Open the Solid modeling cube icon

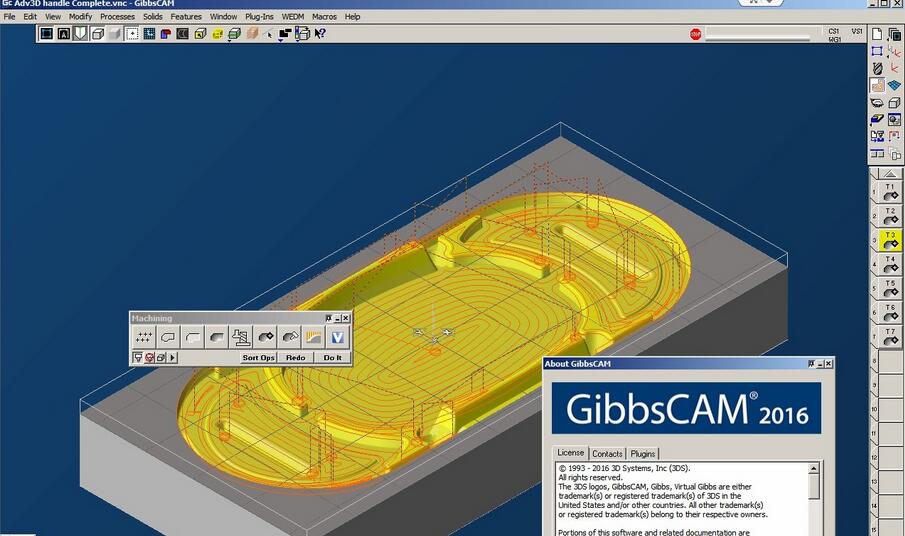coord(894,103)
